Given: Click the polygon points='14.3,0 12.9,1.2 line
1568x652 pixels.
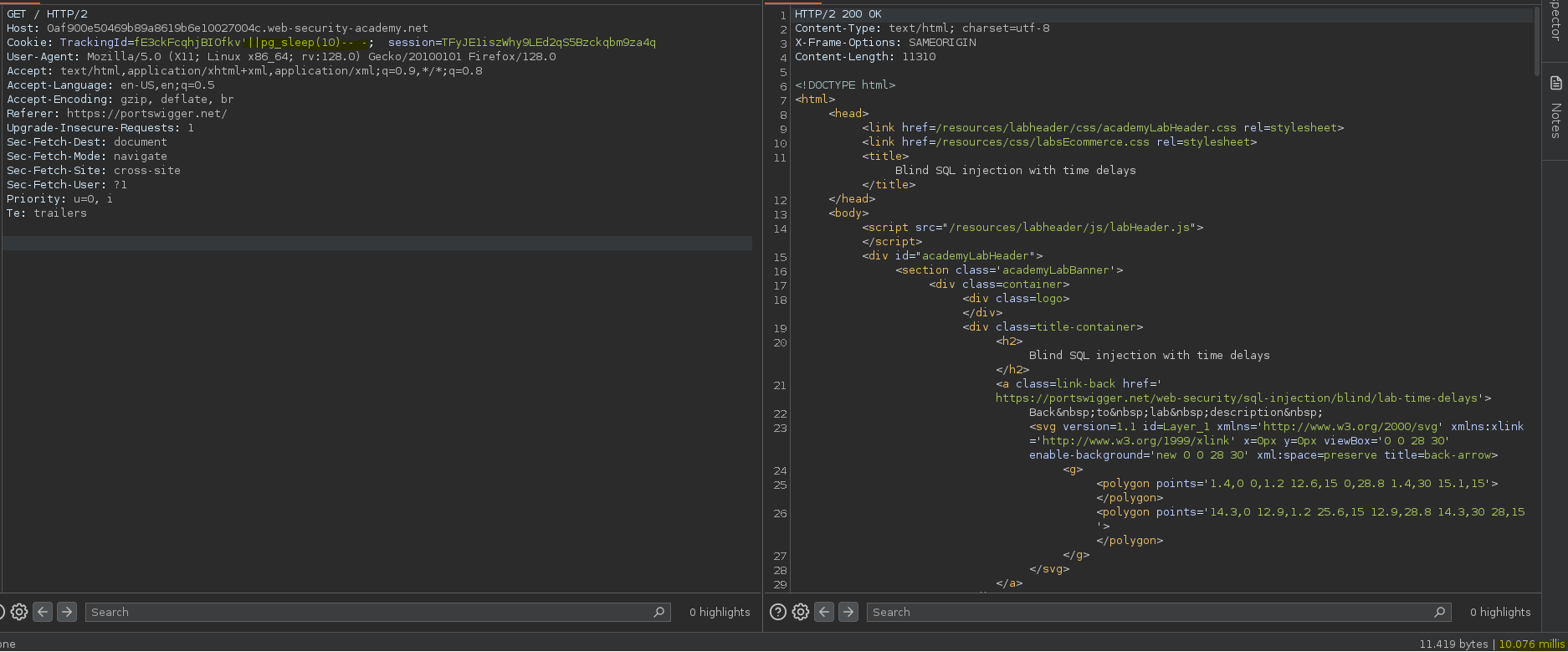Looking at the screenshot, I should tap(1310, 512).
